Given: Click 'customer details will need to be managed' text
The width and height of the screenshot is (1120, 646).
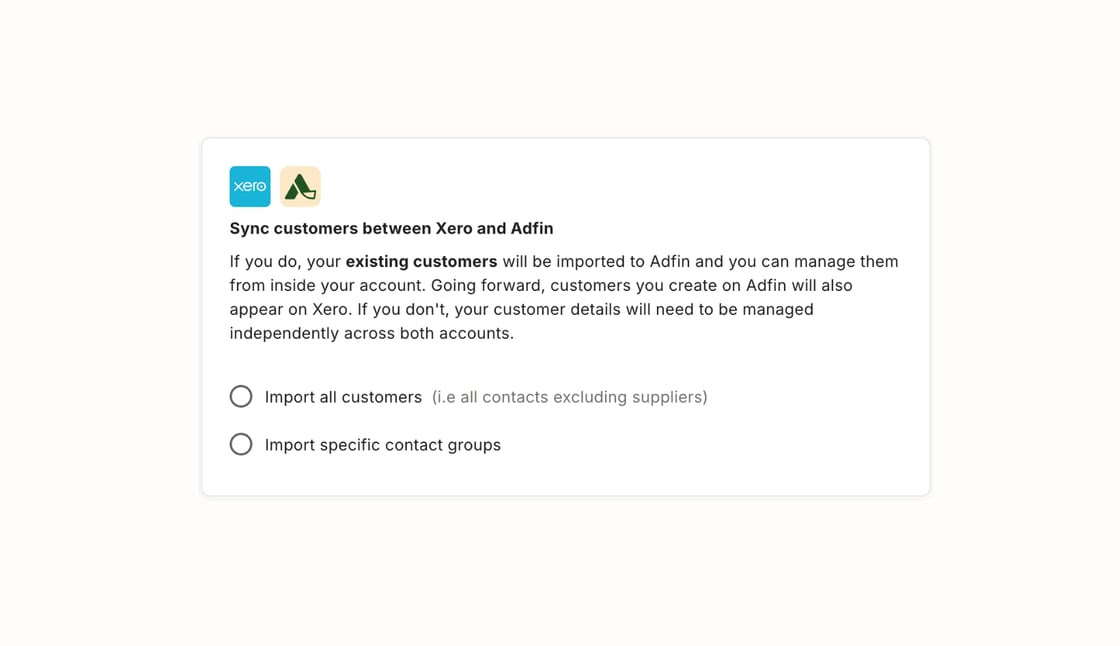Looking at the screenshot, I should (x=654, y=310).
